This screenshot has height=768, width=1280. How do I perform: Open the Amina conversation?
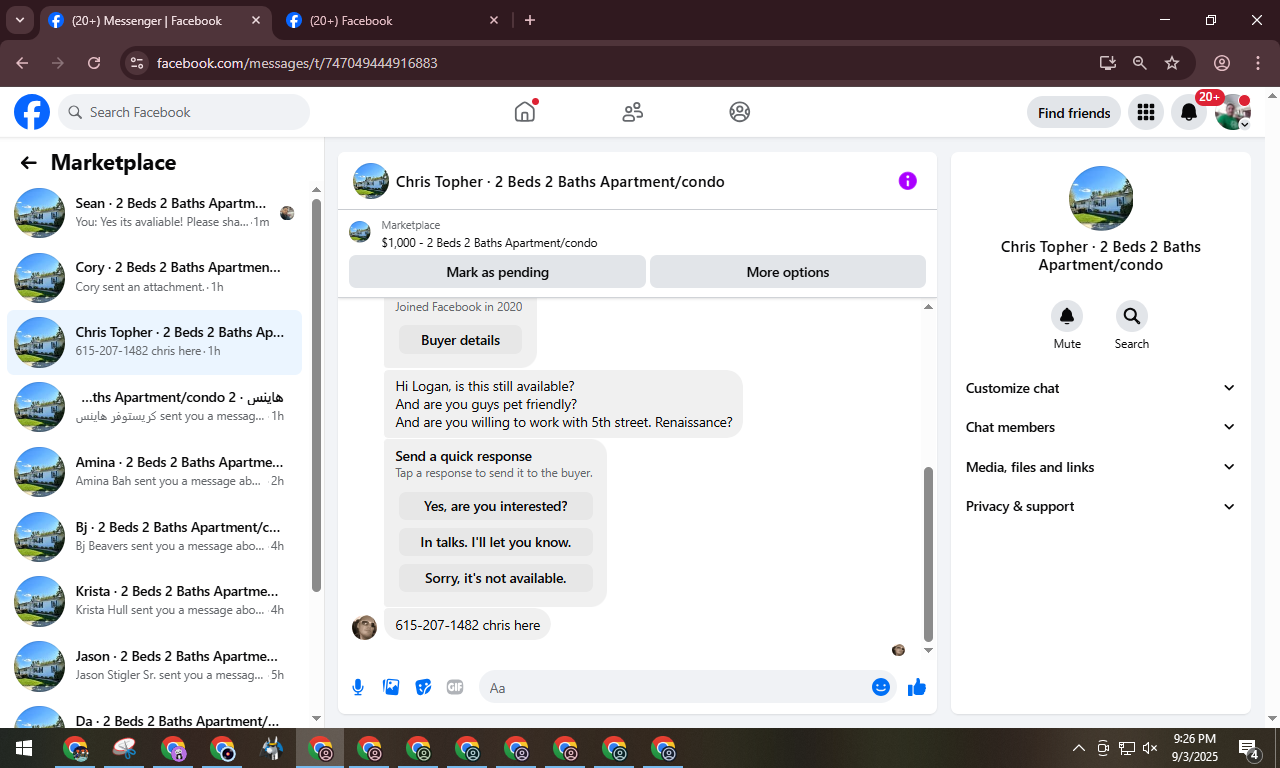click(155, 472)
